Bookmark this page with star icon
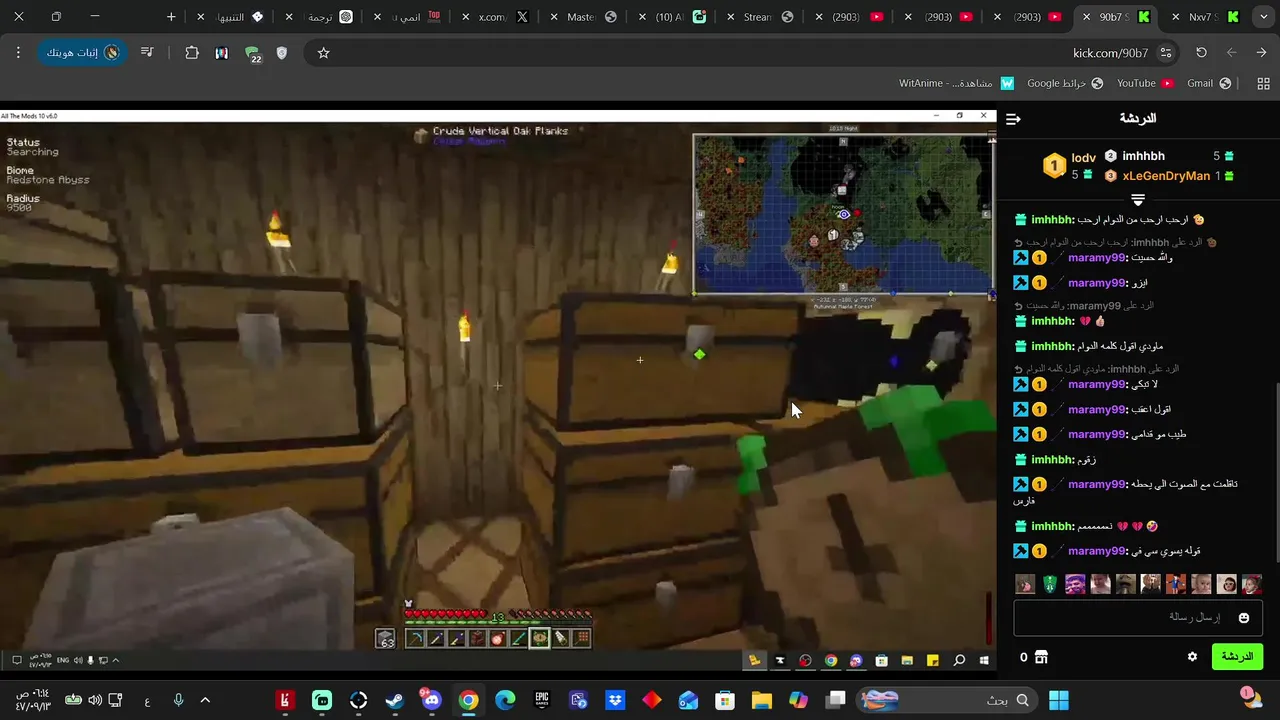Image resolution: width=1280 pixels, height=720 pixels. [323, 53]
